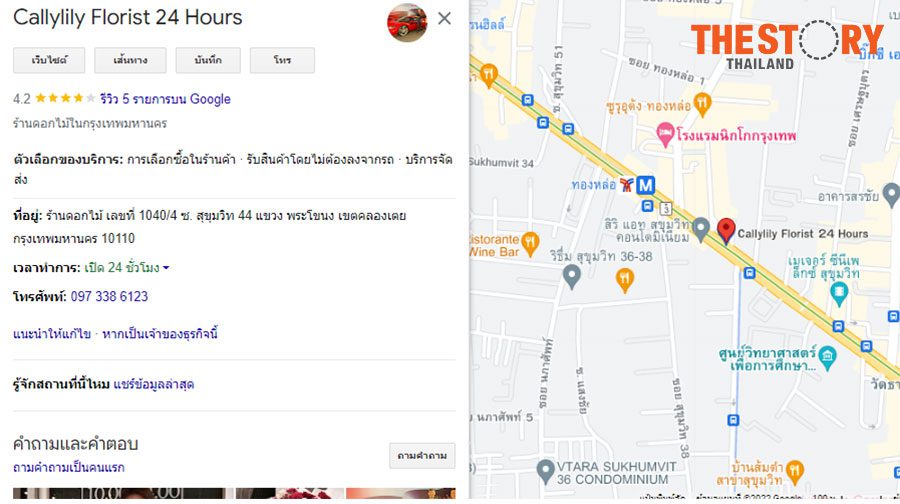Select the Science Center for Education marker
The height and width of the screenshot is (504, 900).
click(827, 357)
